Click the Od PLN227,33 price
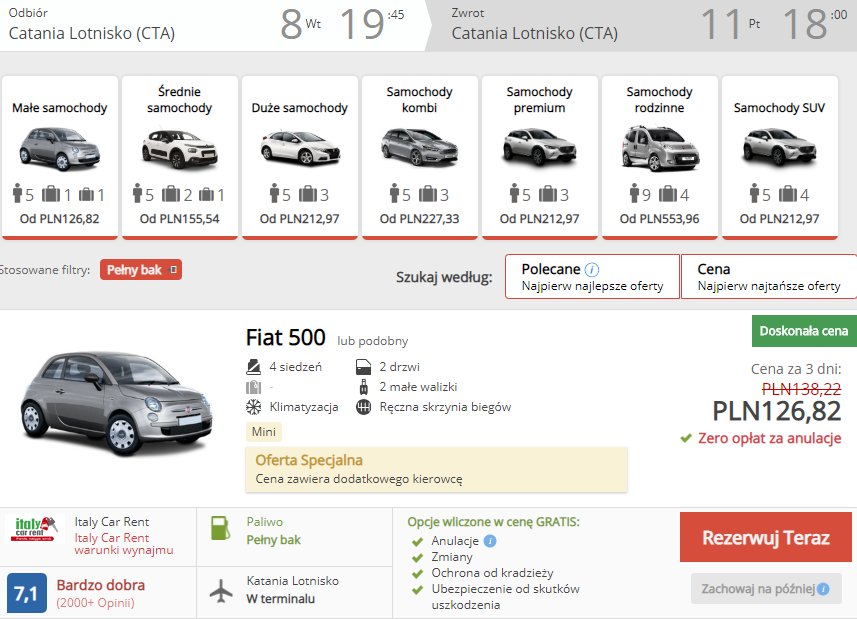The height and width of the screenshot is (619, 857). pos(420,219)
